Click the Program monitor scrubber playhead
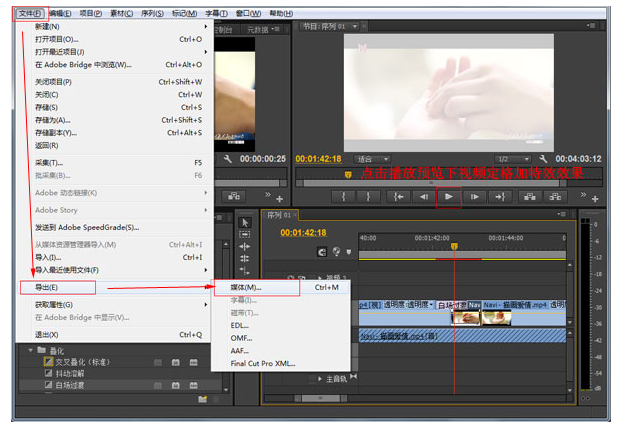The width and height of the screenshot is (619, 430). (x=349, y=174)
